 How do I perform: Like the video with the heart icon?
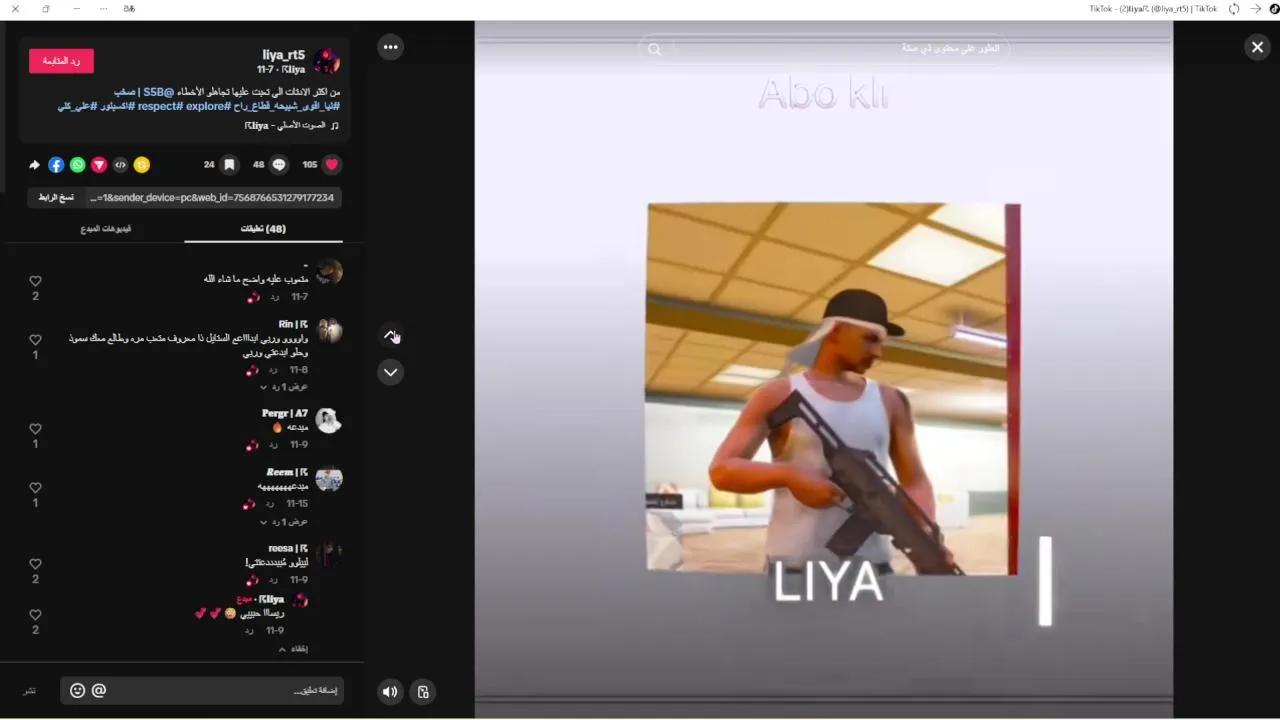tap(332, 165)
